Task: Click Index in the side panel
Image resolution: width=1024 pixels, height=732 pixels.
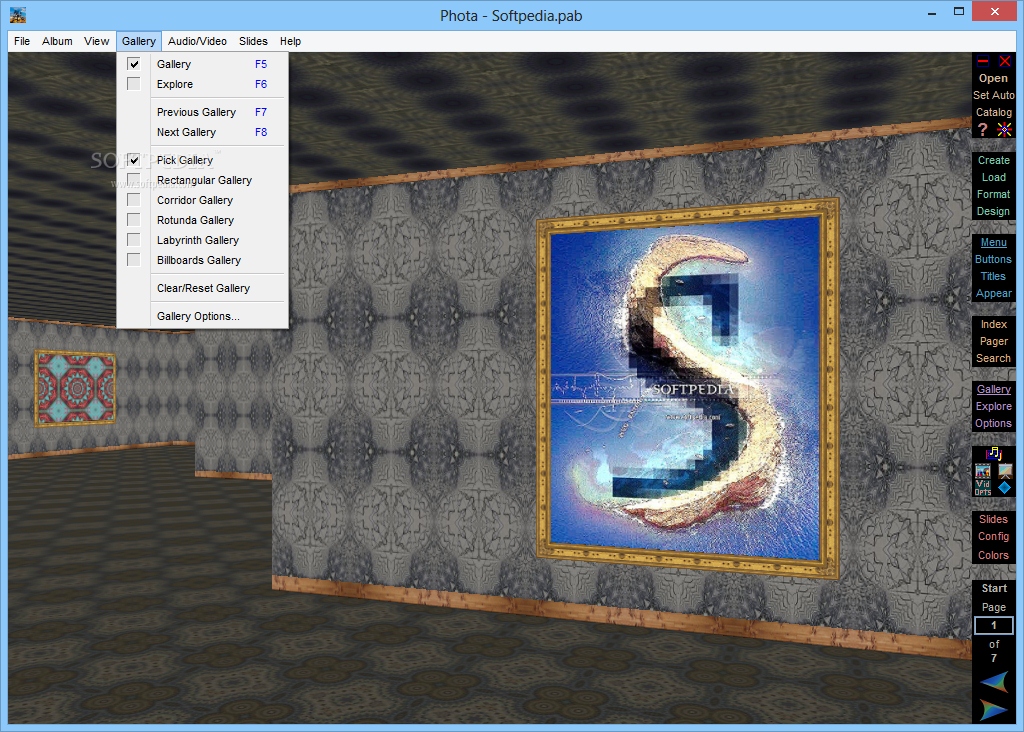Action: coord(993,324)
